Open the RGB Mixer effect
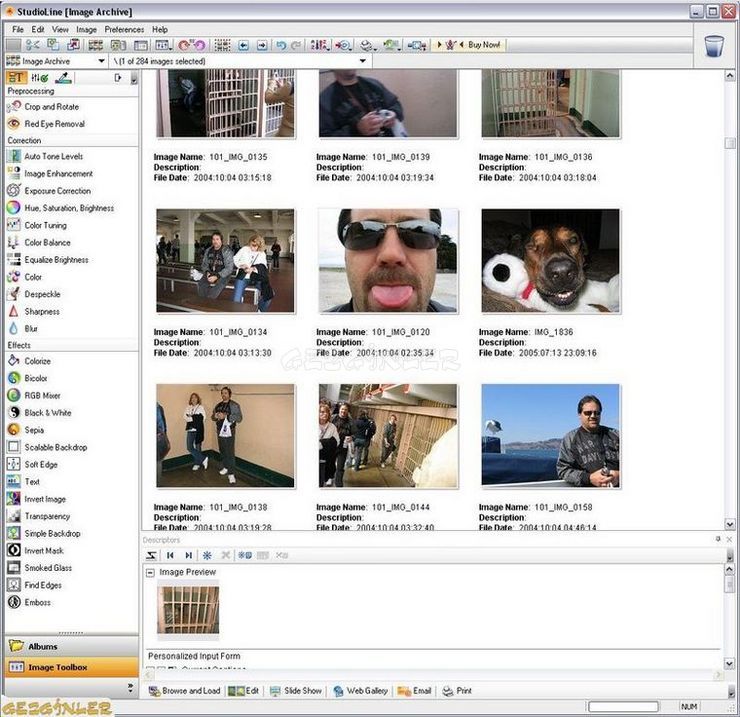The image size is (740, 717). pyautogui.click(x=34, y=396)
